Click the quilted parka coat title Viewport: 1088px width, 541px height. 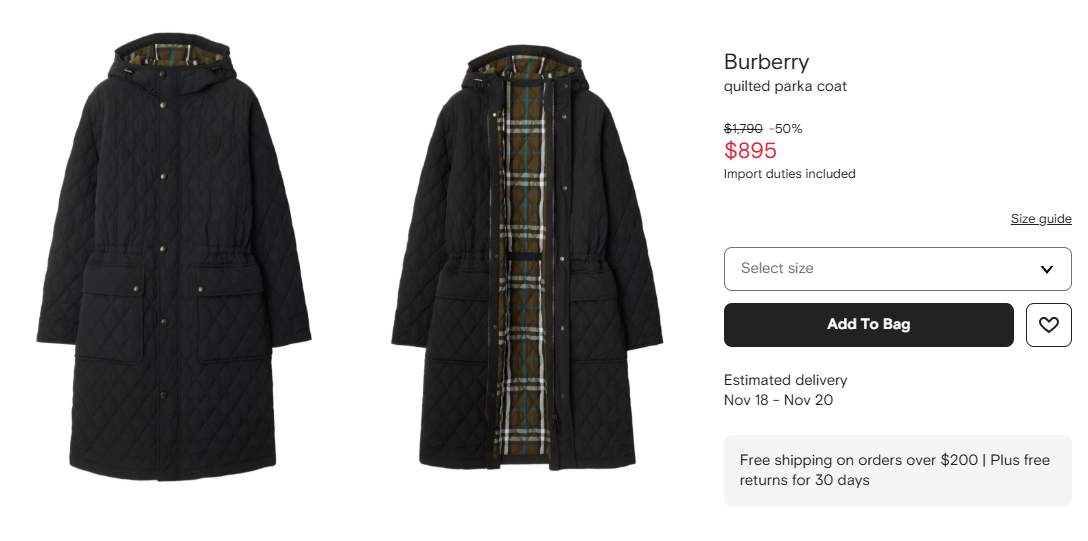[785, 87]
